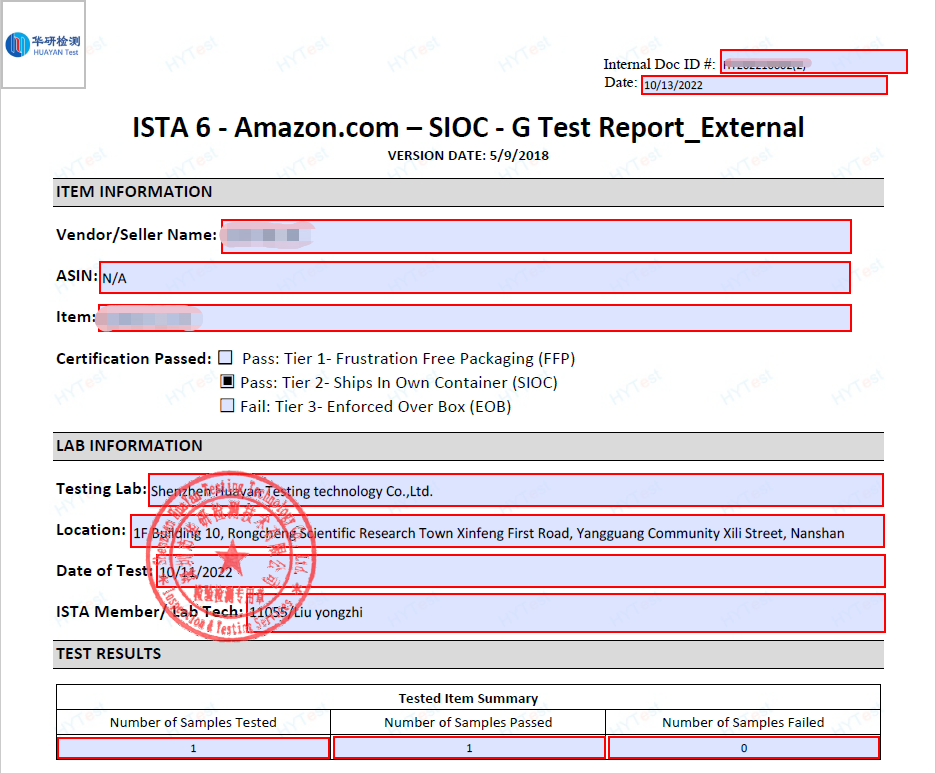936x773 pixels.
Task: Select the Date of Test field
Action: click(520, 571)
